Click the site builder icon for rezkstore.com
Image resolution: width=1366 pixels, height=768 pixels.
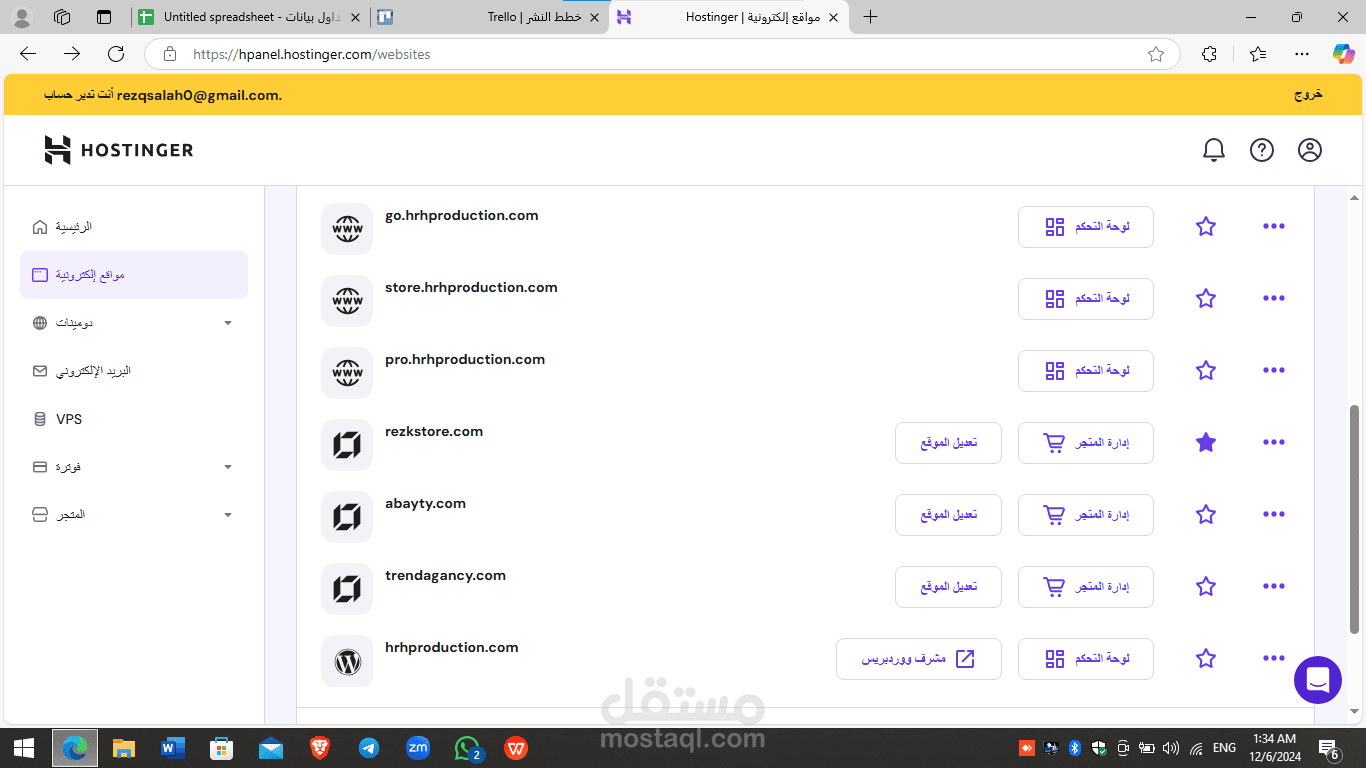(x=347, y=445)
